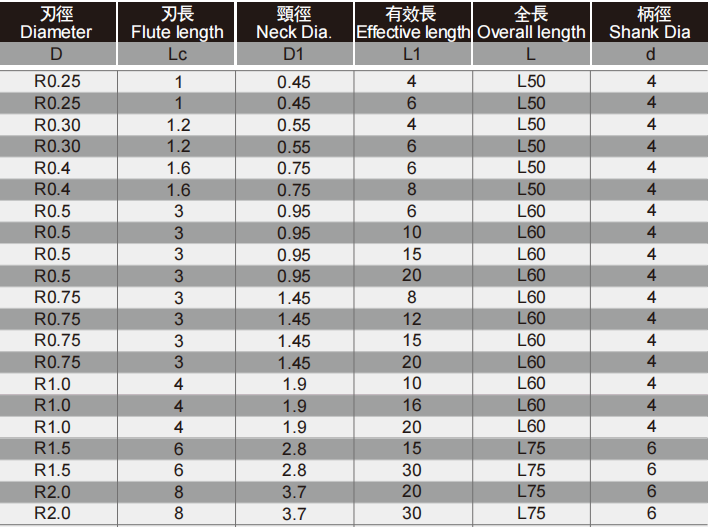Click the "D1" symbol cell
Screen dimensions: 709x527
(x=294, y=54)
